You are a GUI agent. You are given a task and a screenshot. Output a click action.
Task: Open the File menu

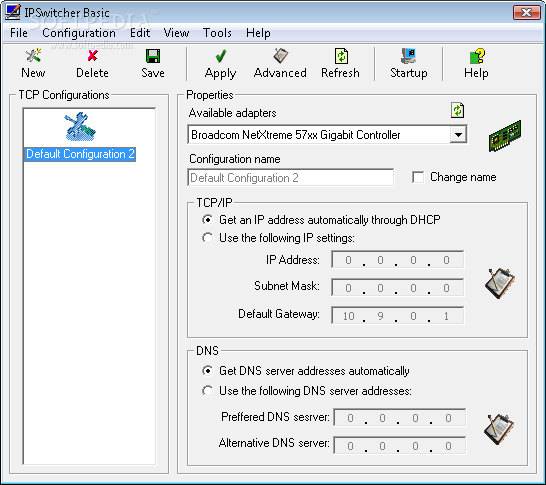pos(19,33)
